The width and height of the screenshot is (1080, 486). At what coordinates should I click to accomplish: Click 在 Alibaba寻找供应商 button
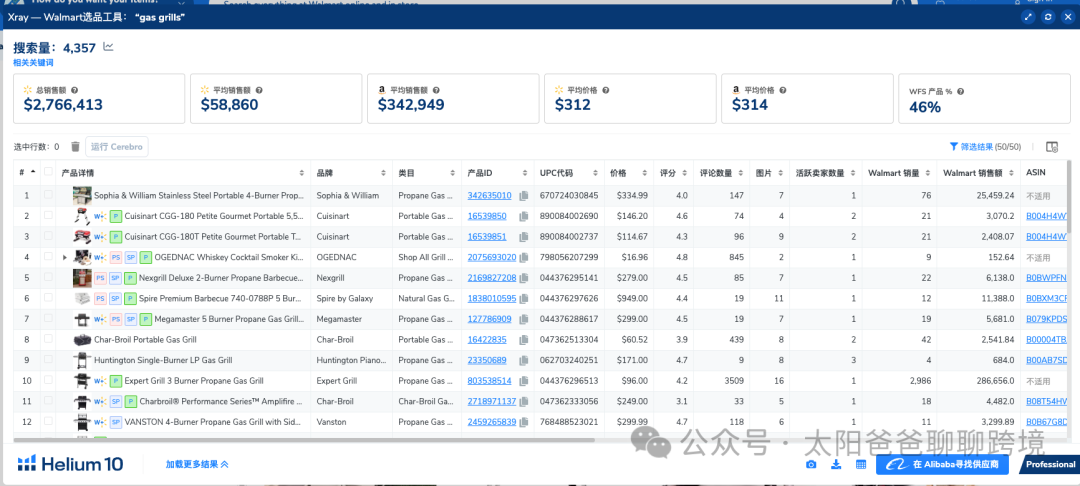tap(942, 465)
